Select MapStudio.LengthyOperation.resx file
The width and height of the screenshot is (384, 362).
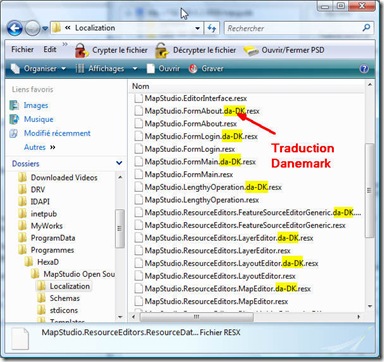[x=197, y=200]
